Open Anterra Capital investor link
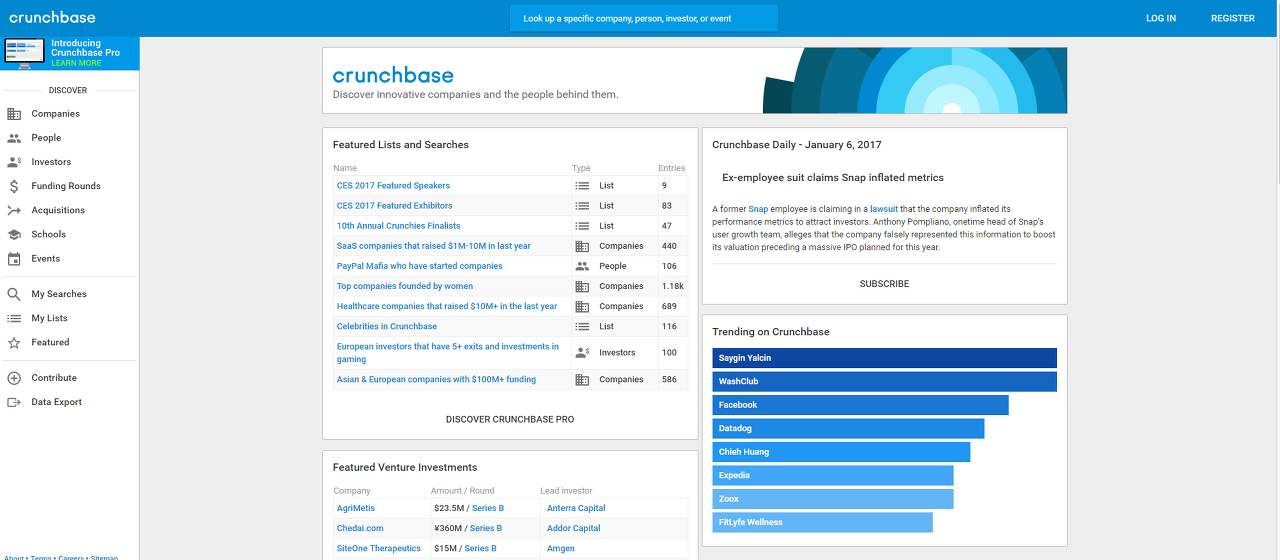The height and width of the screenshot is (560, 1280). (x=576, y=508)
